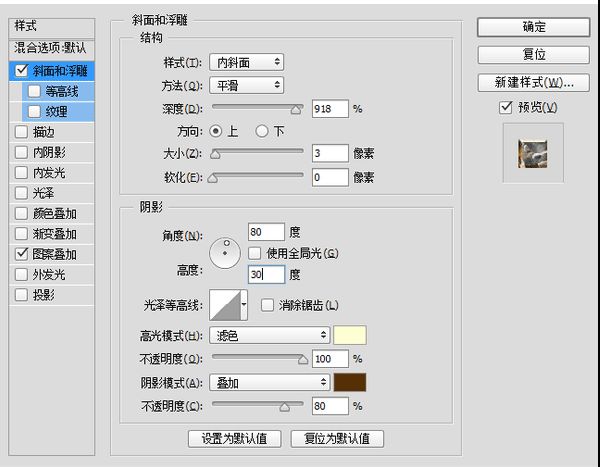Viewport: 600px width, 467px height.
Task: Click the 高度 value field
Action: tap(266, 274)
